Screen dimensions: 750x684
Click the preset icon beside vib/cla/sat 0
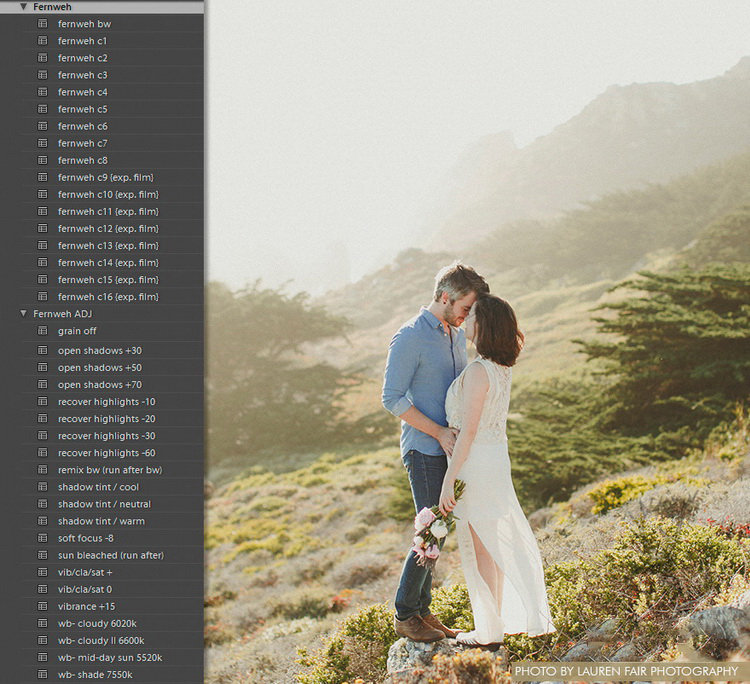pos(43,589)
